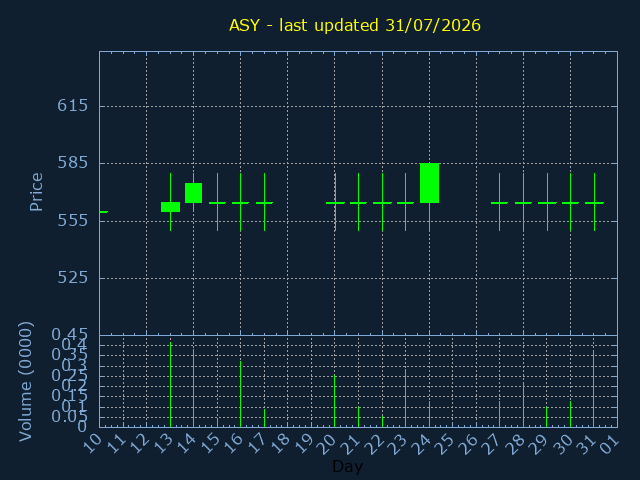Click the day 14 green candle body
The height and width of the screenshot is (480, 640).
click(193, 193)
